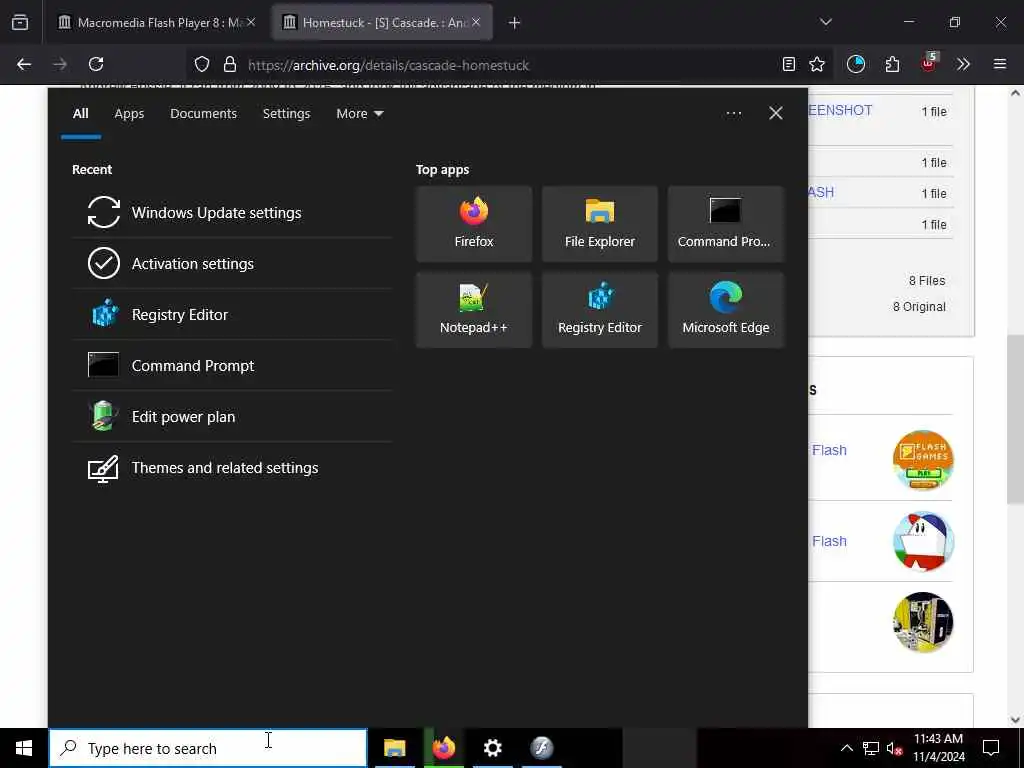Open network tray icon
The image size is (1024, 768).
click(x=871, y=748)
